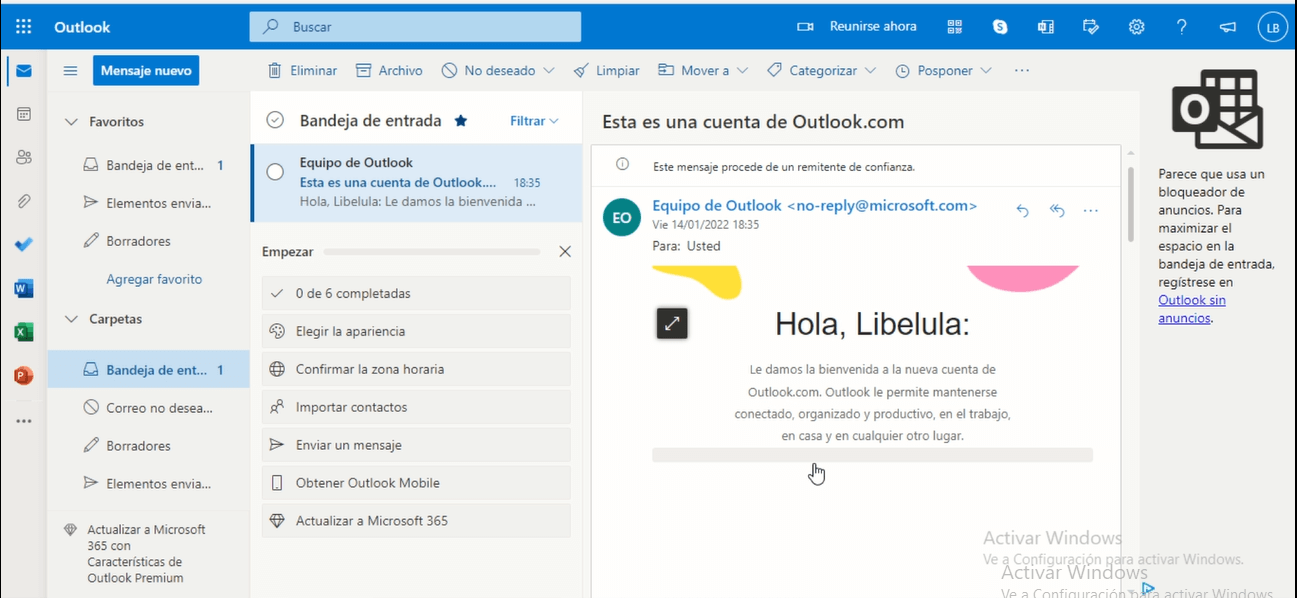
Task: Click the Mensaje nuevo button
Action: (146, 71)
